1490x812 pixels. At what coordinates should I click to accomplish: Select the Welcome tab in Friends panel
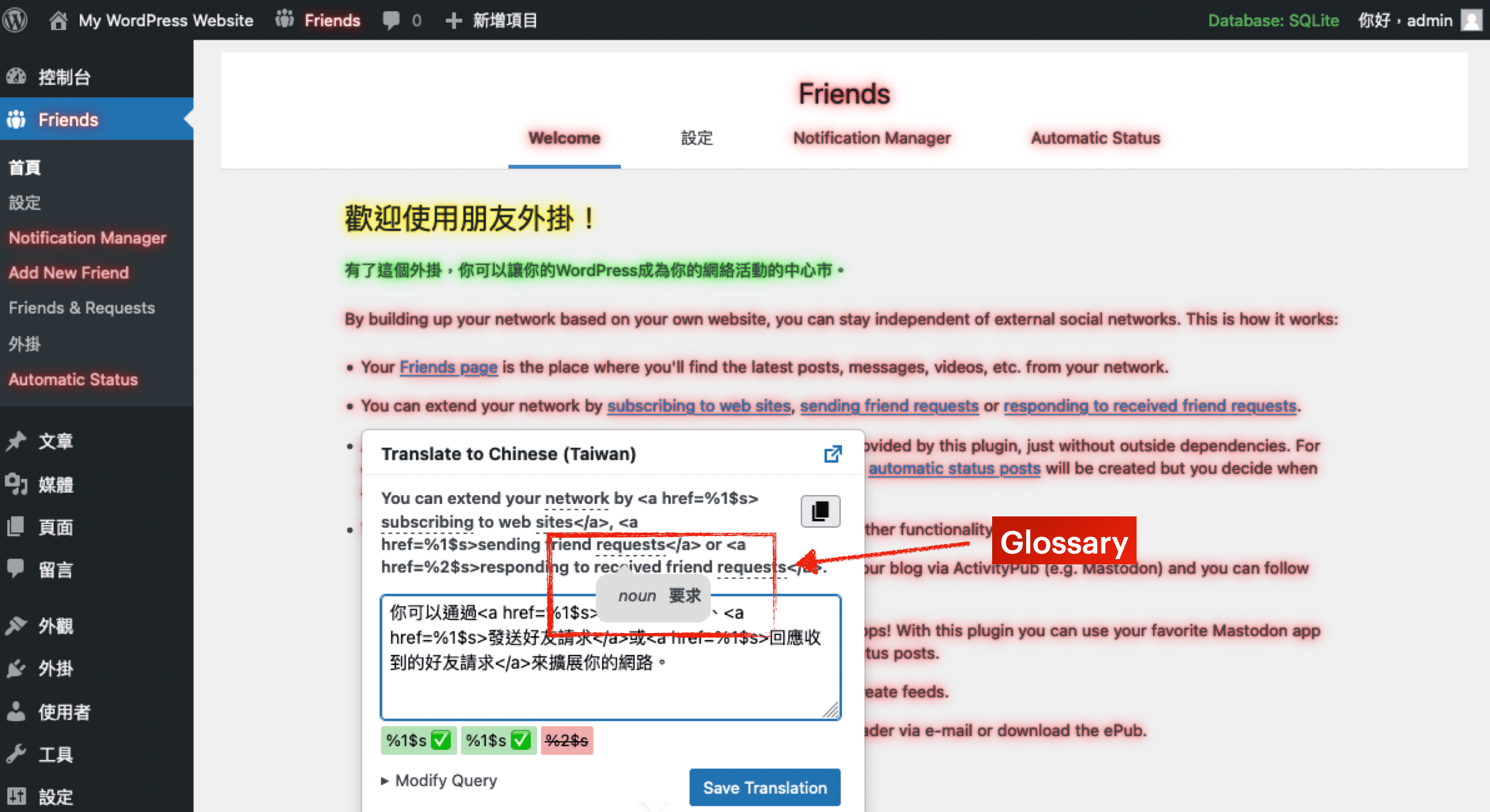coord(563,138)
